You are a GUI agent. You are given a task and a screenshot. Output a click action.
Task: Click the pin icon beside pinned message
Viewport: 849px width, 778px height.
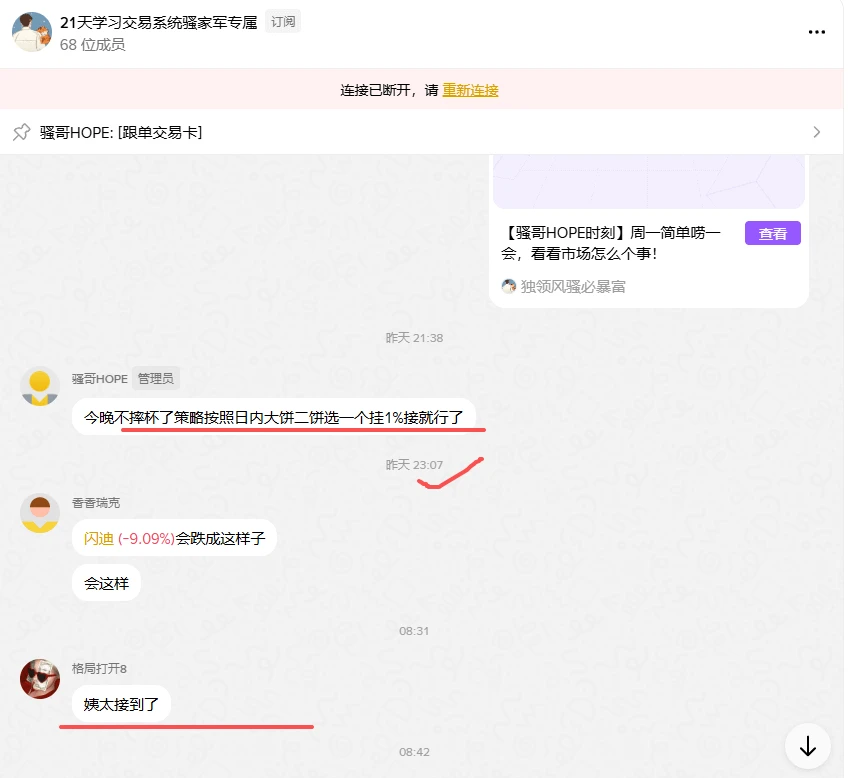tap(22, 132)
